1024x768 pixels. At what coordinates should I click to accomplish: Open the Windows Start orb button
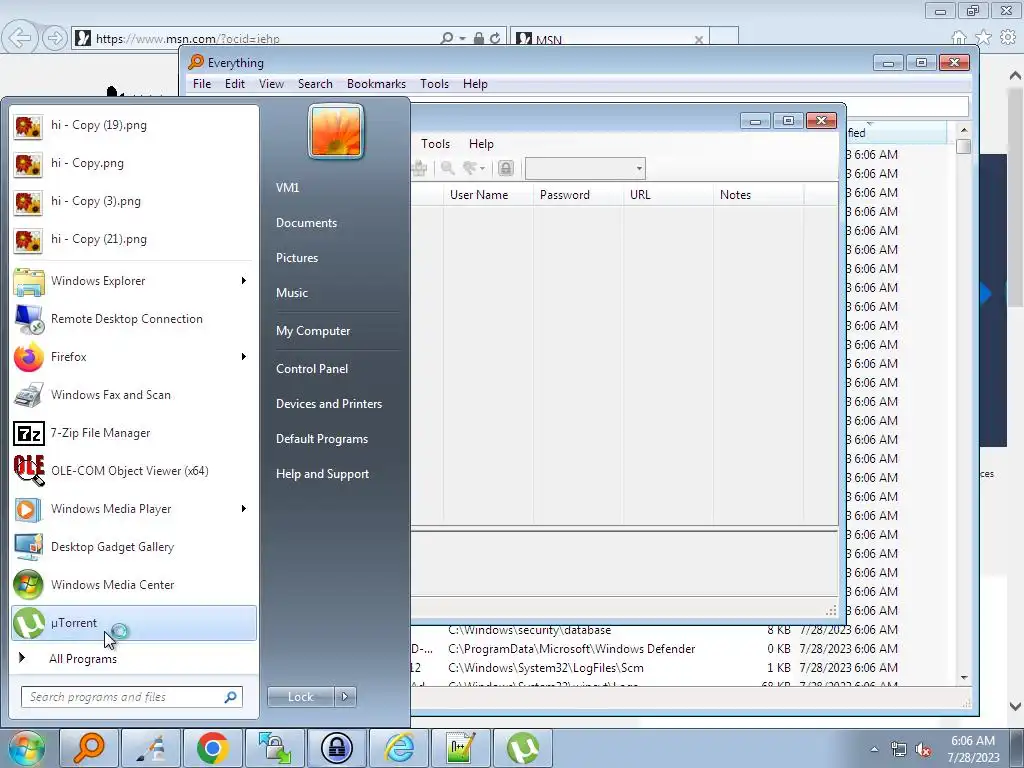click(26, 748)
